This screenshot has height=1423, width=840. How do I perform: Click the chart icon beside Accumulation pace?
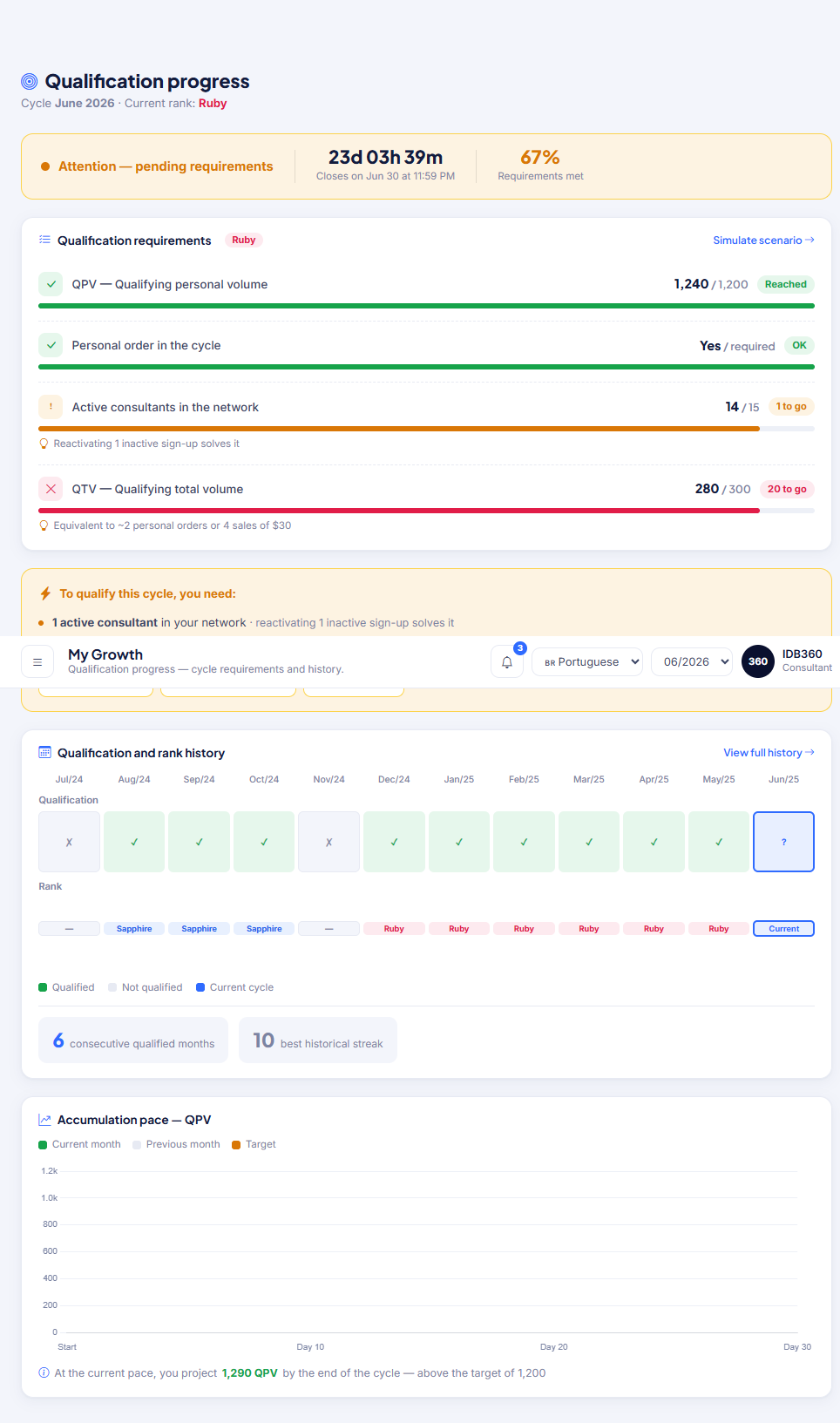44,1120
